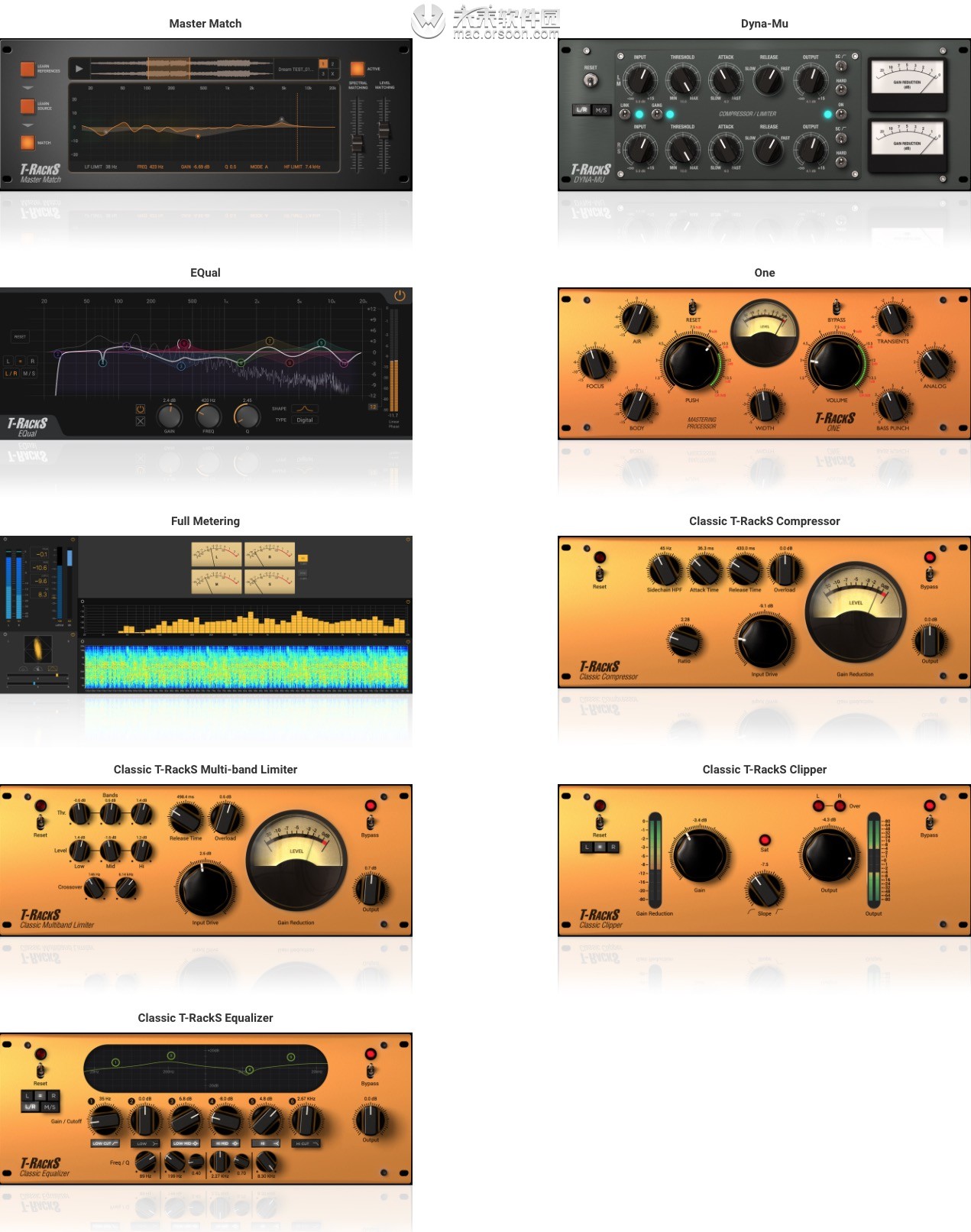Click lower channel Input knob on Dyna-Mu
The width and height of the screenshot is (971, 1232).
point(640,149)
